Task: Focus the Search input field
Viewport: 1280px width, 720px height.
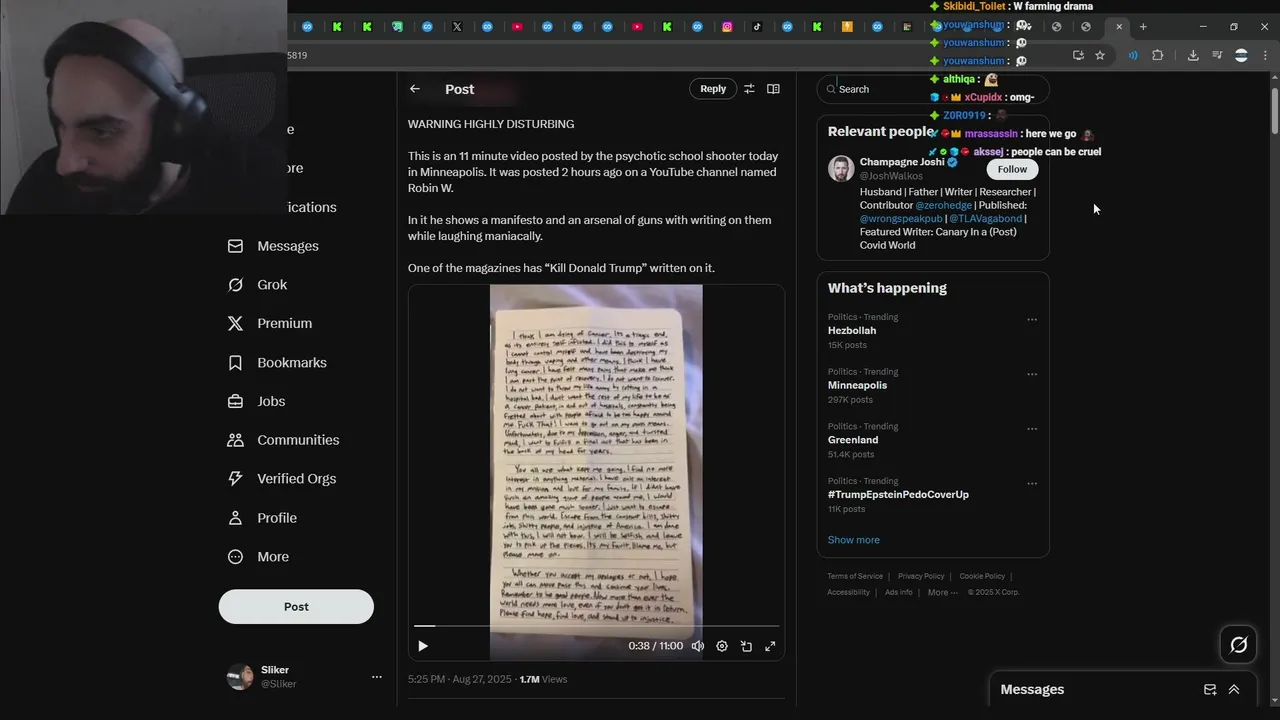Action: pos(933,89)
